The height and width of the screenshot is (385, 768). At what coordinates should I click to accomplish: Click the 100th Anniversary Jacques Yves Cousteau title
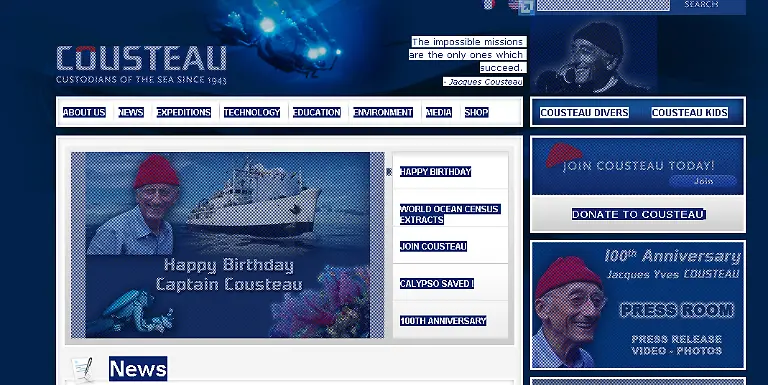pyautogui.click(x=673, y=264)
